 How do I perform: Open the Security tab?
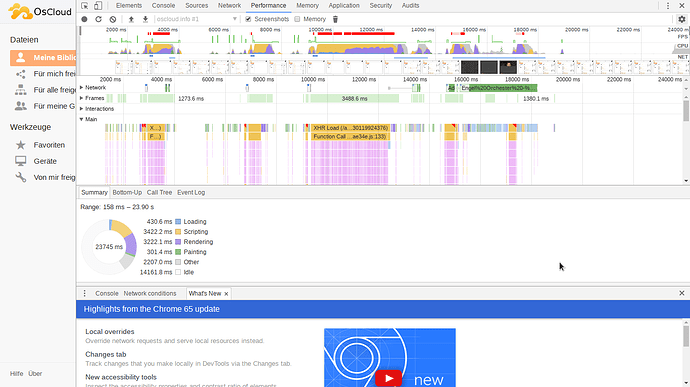[381, 6]
